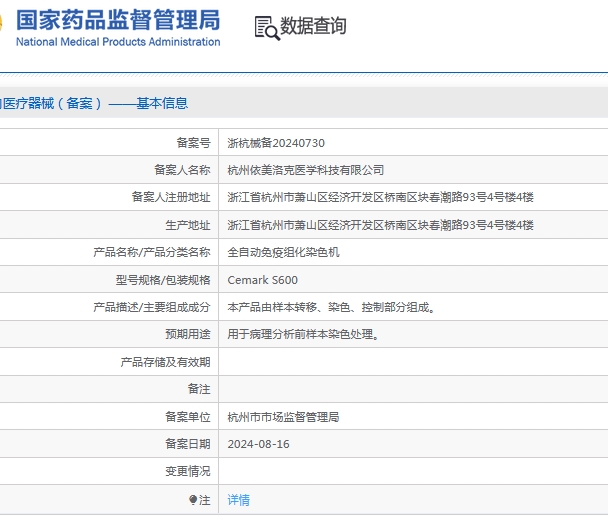Select company name 杭州依美洛克医学科技有限公司
The width and height of the screenshot is (608, 522).
tap(306, 170)
